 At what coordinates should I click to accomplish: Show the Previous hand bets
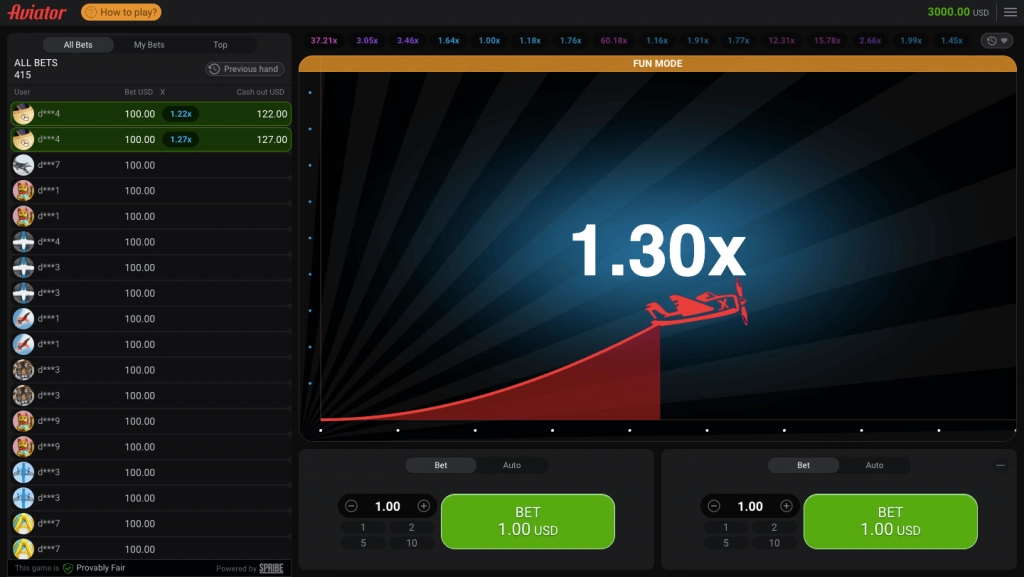[245, 69]
